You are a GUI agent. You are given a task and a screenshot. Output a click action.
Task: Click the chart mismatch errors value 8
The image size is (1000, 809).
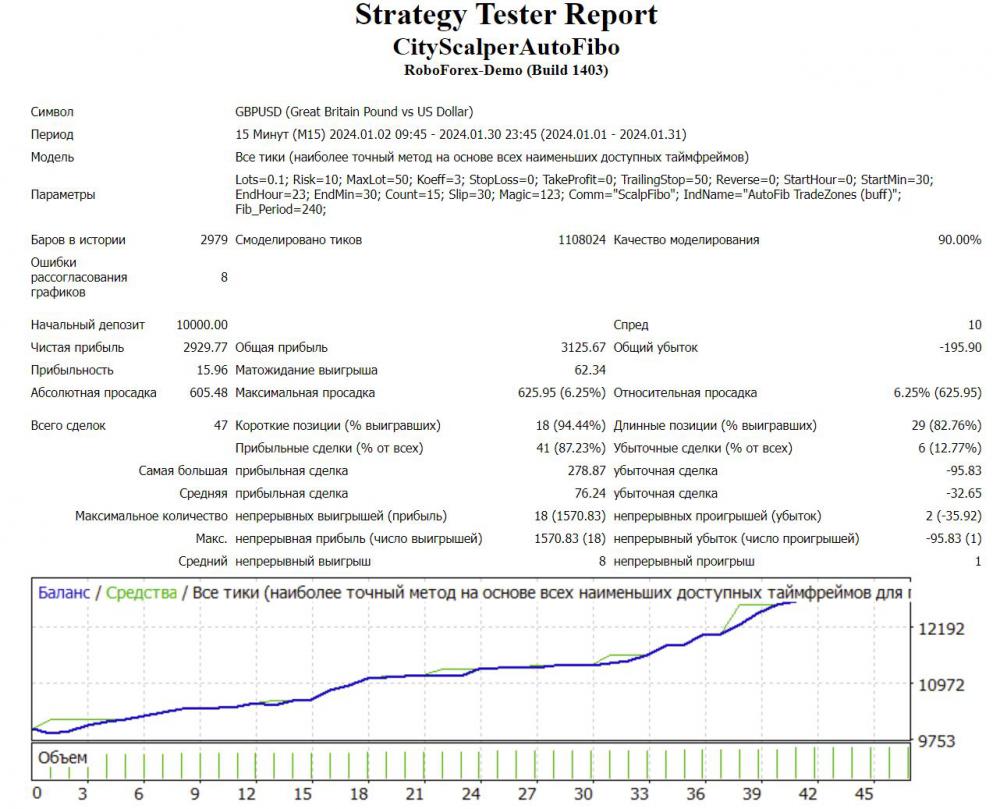[x=224, y=277]
